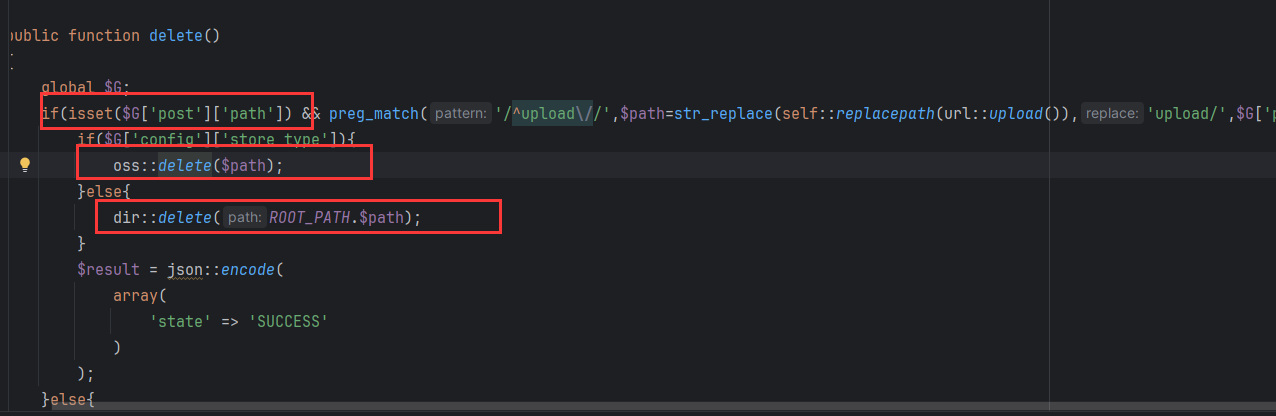Click the 'path:' inlay hint in dir::delete
The image size is (1276, 416).
(x=245, y=217)
